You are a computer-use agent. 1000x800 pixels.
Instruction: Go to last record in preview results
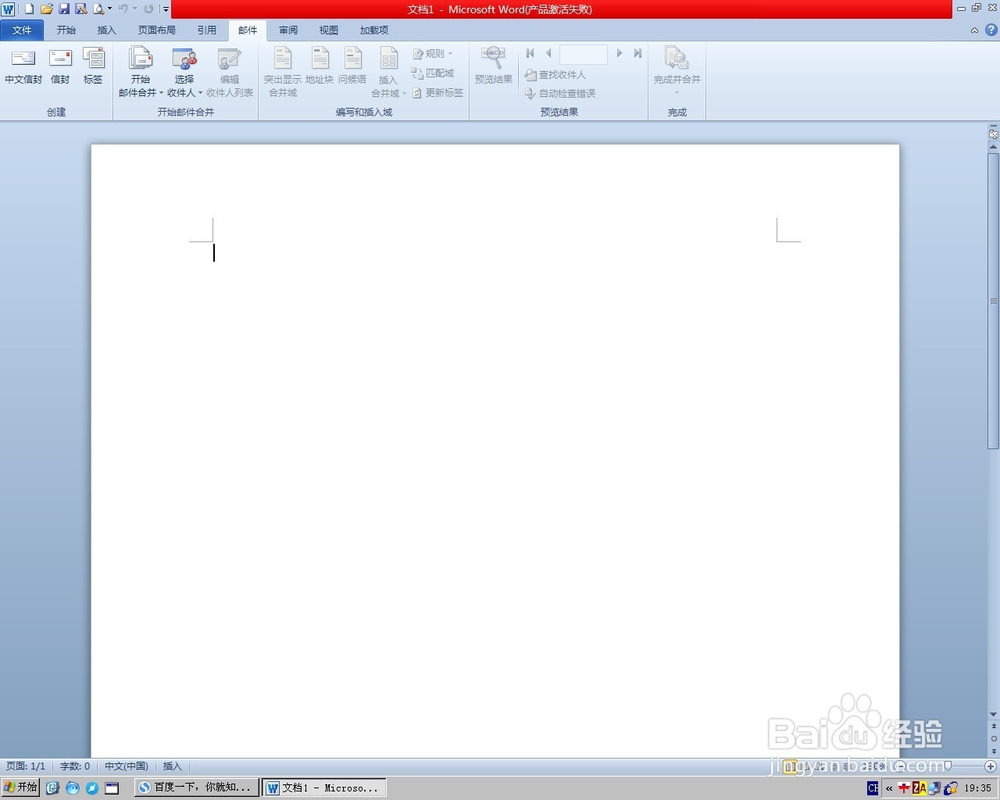[637, 54]
